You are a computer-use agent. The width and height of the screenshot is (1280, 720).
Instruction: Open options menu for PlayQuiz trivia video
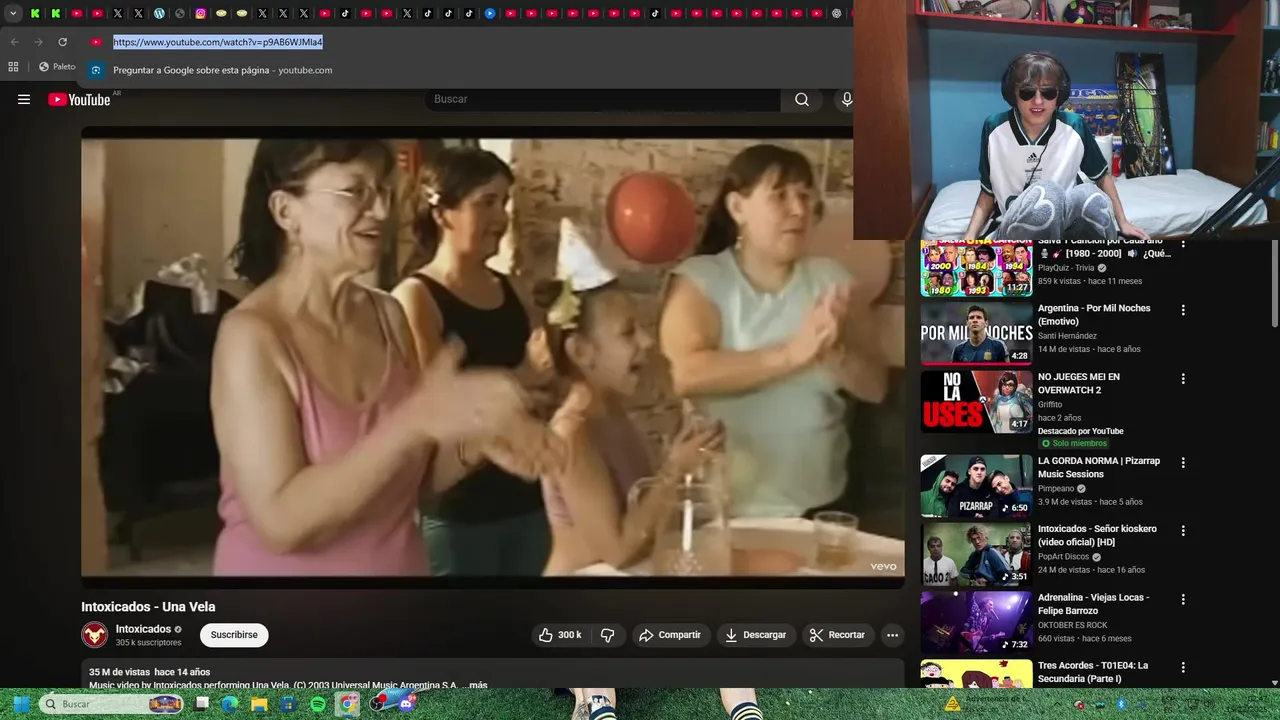[x=1183, y=244]
